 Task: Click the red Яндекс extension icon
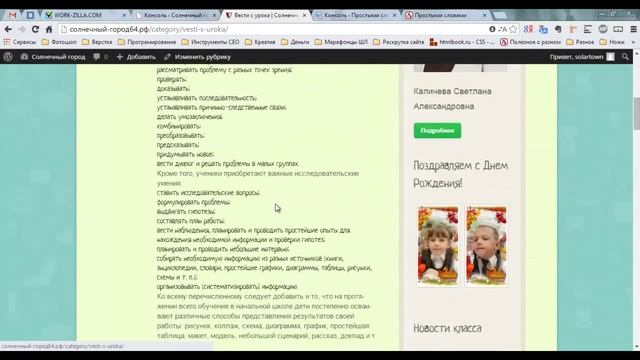click(528, 29)
